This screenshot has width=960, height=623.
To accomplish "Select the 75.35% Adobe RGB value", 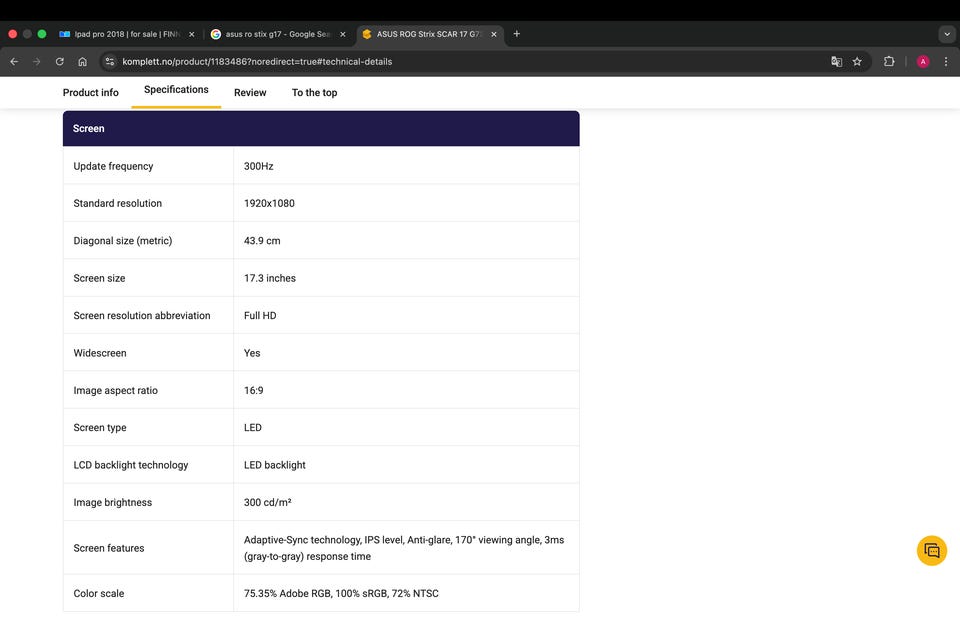I will (x=341, y=593).
